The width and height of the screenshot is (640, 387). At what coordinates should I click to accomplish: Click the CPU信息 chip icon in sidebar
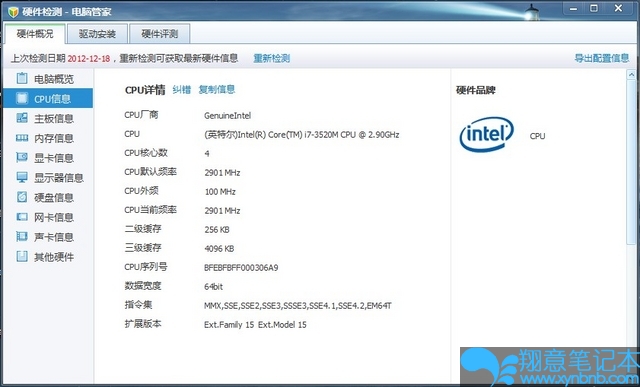pyautogui.click(x=22, y=98)
